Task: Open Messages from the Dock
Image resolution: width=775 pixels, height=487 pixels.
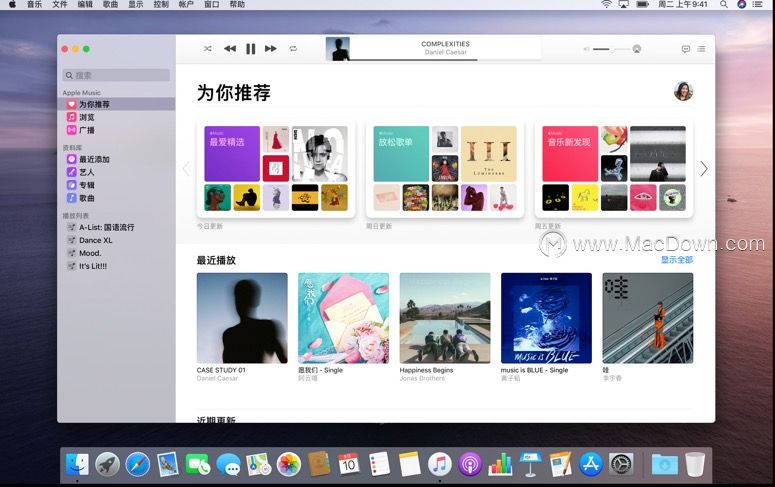Action: pos(228,465)
